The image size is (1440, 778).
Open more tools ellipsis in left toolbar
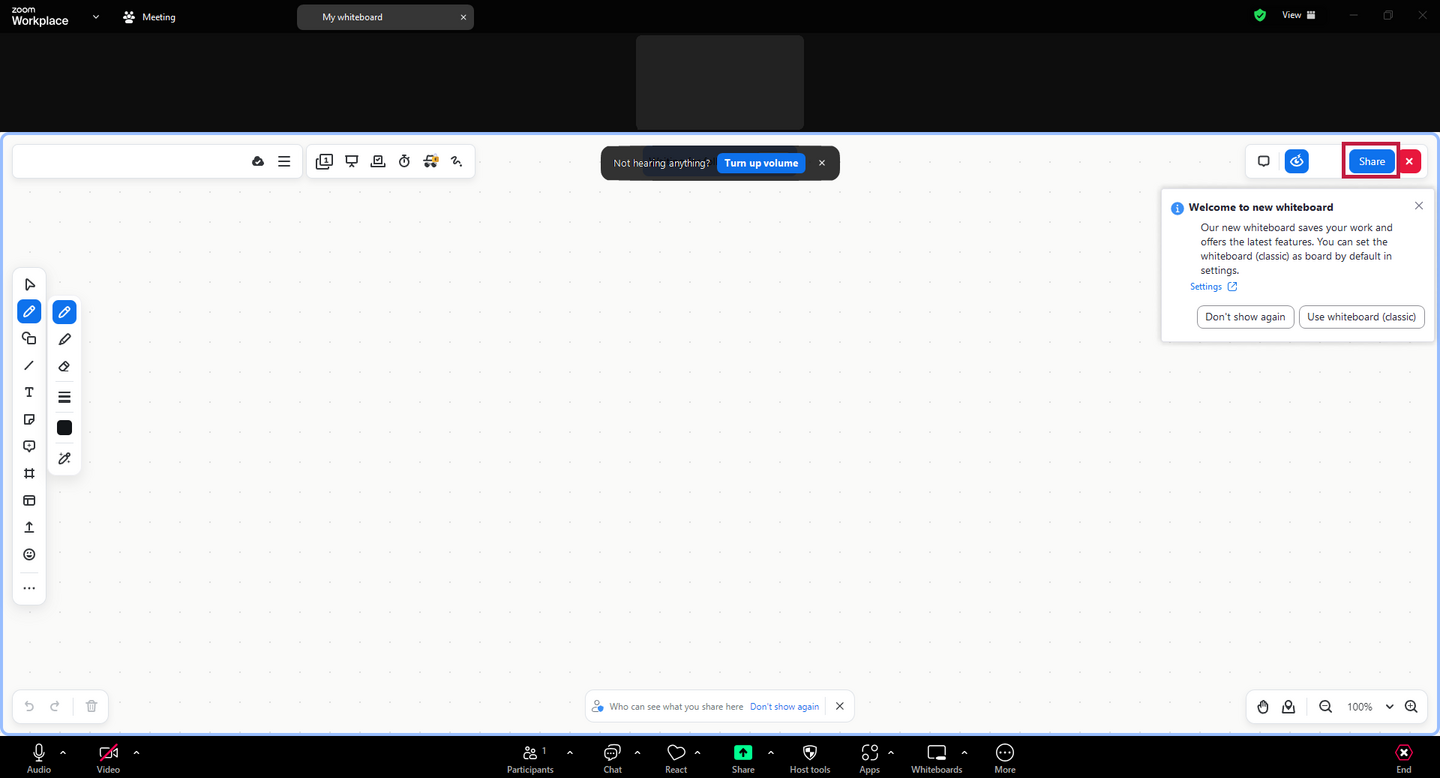coord(29,589)
